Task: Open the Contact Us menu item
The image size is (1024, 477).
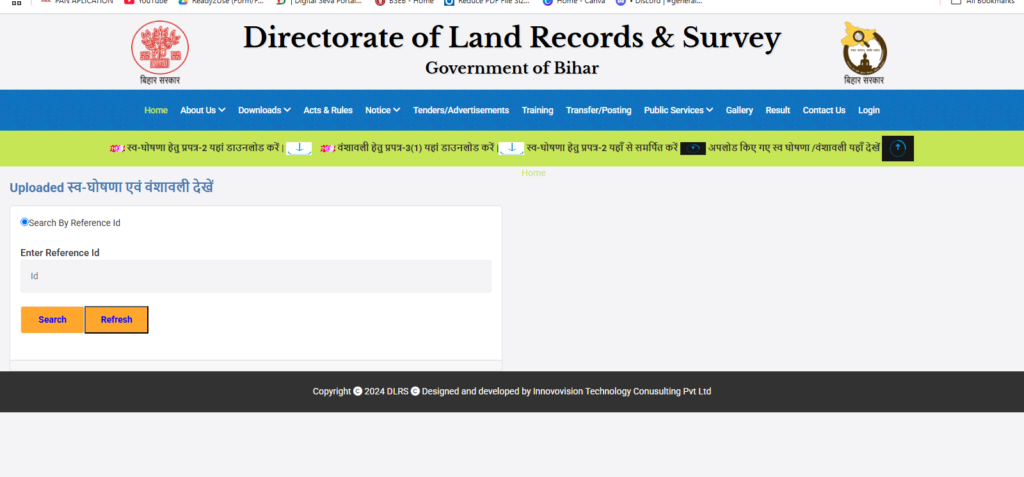Action: coord(824,110)
